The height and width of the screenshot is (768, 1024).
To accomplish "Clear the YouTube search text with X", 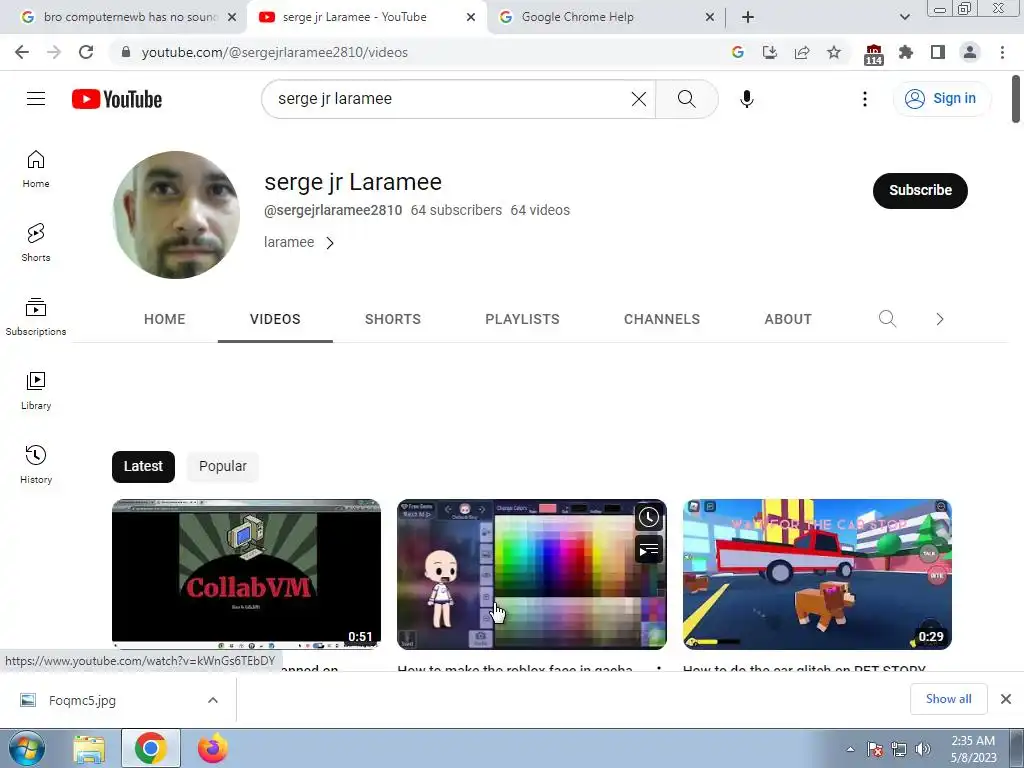I will [639, 99].
